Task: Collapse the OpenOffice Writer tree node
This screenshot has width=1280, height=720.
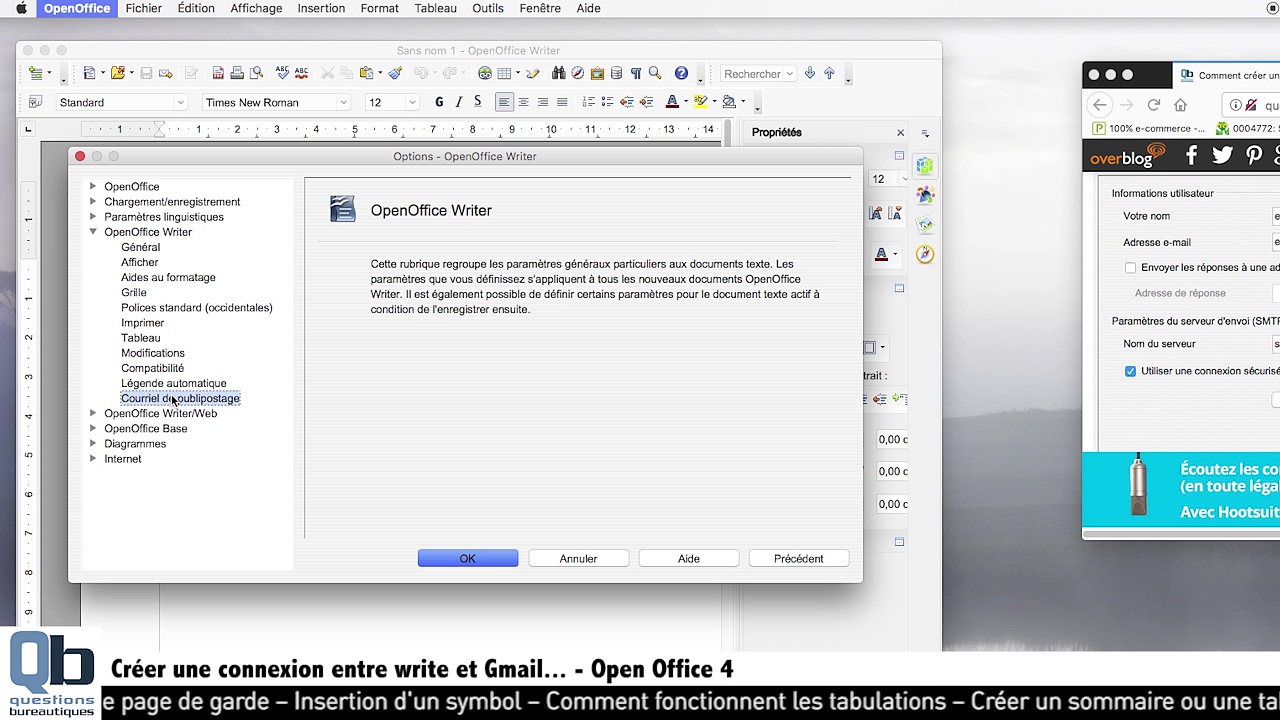Action: pos(93,232)
